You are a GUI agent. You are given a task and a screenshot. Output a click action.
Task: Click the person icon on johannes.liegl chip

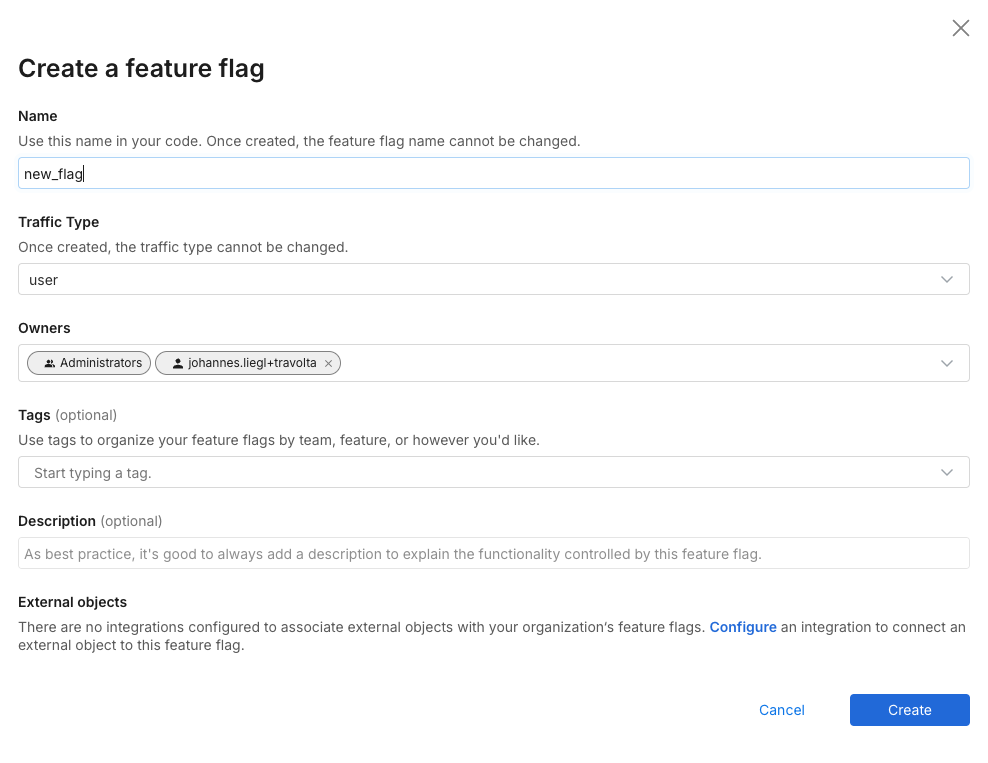pyautogui.click(x=177, y=364)
